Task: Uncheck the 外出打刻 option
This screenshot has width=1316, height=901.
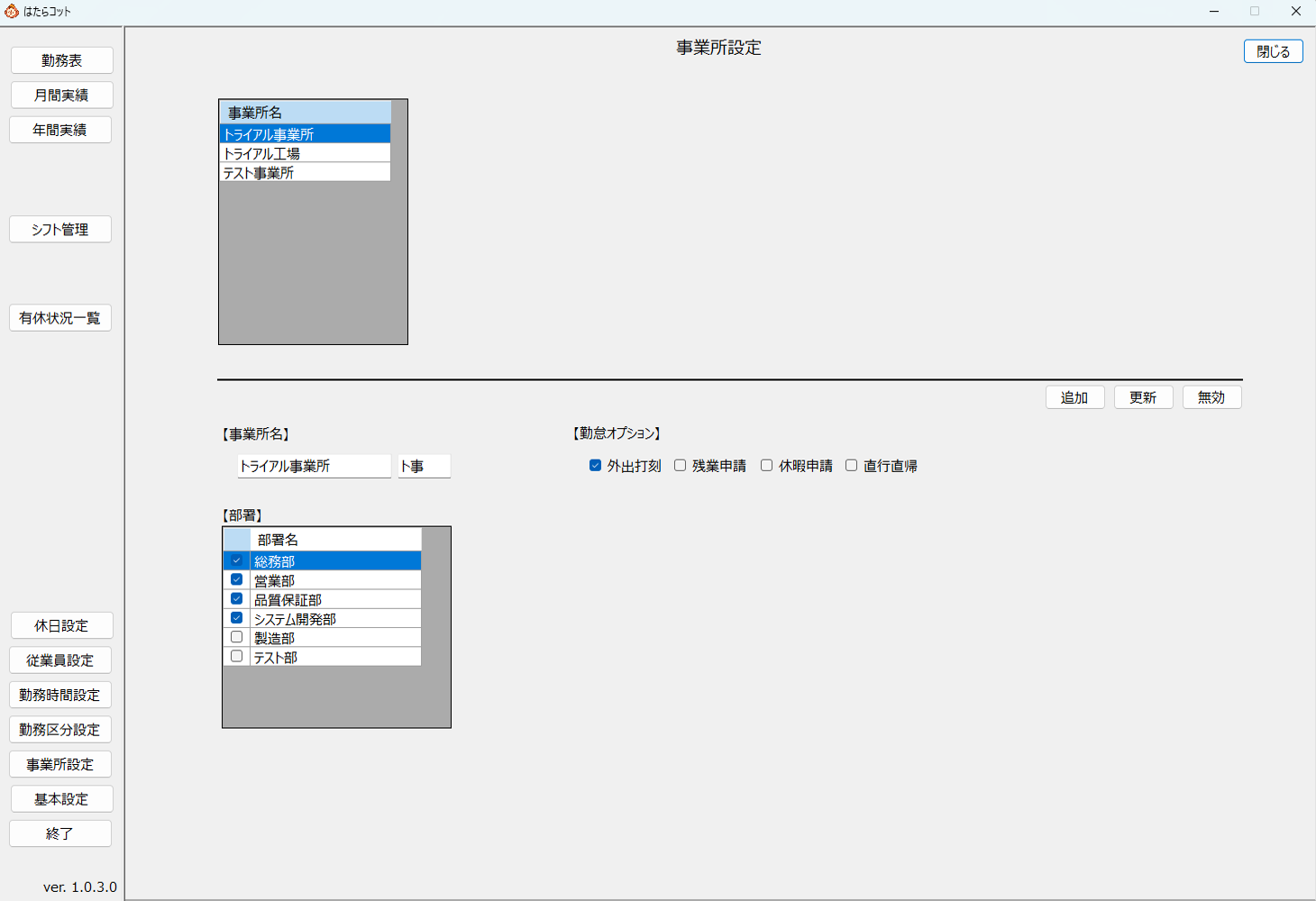Action: tap(595, 466)
